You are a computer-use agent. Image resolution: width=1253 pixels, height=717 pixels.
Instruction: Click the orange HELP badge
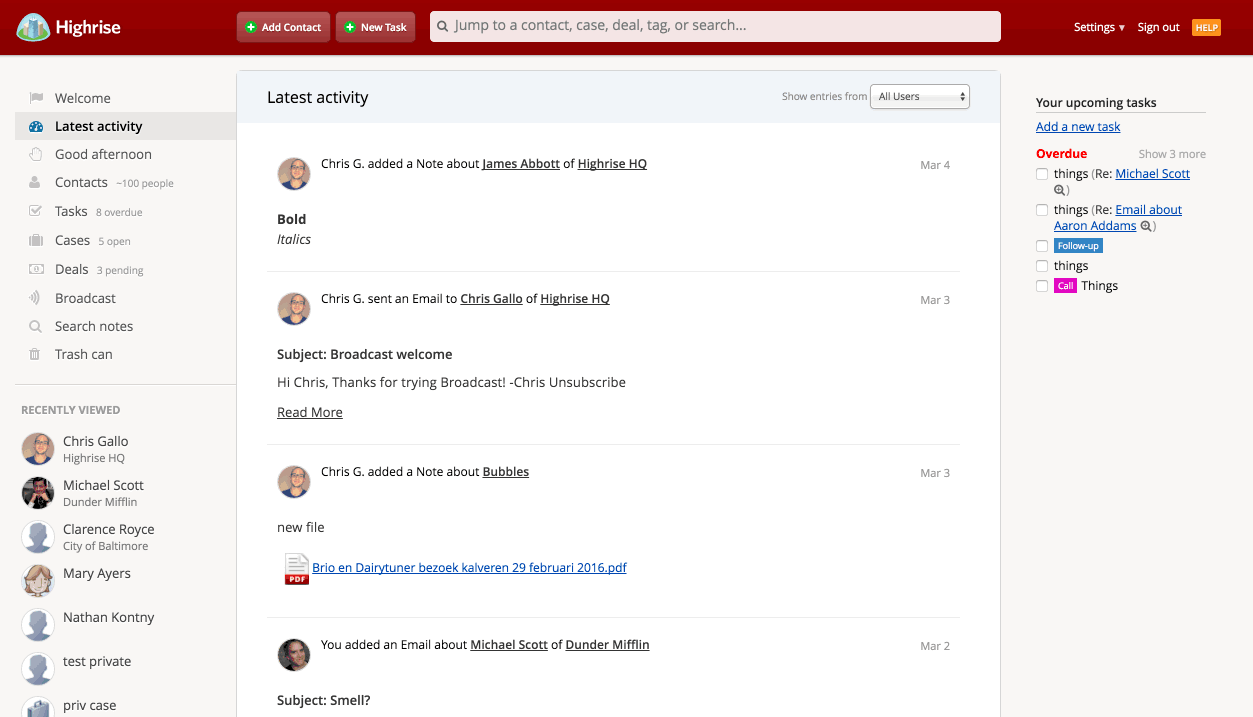point(1206,28)
